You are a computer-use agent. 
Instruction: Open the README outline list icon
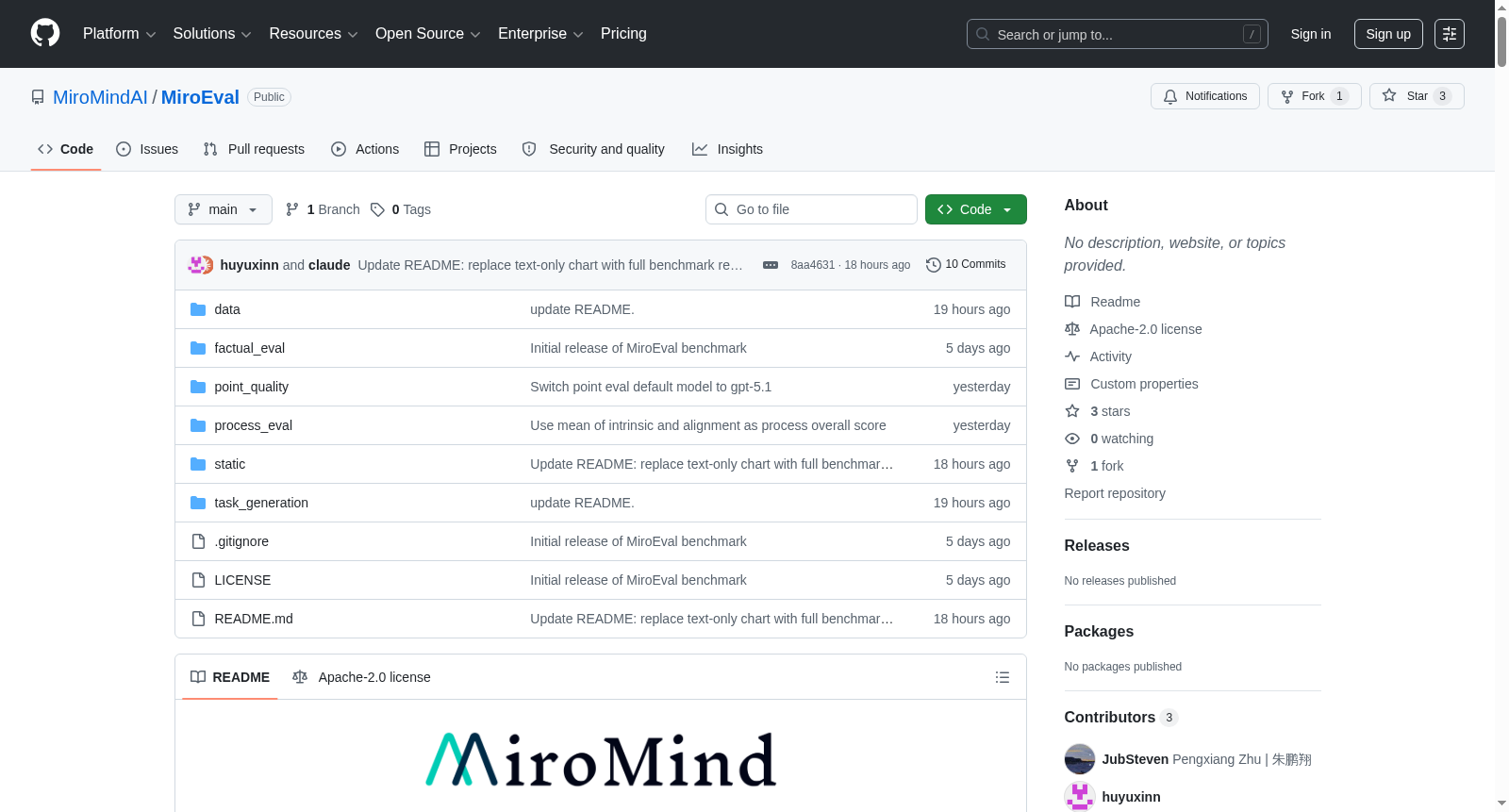click(x=1003, y=677)
